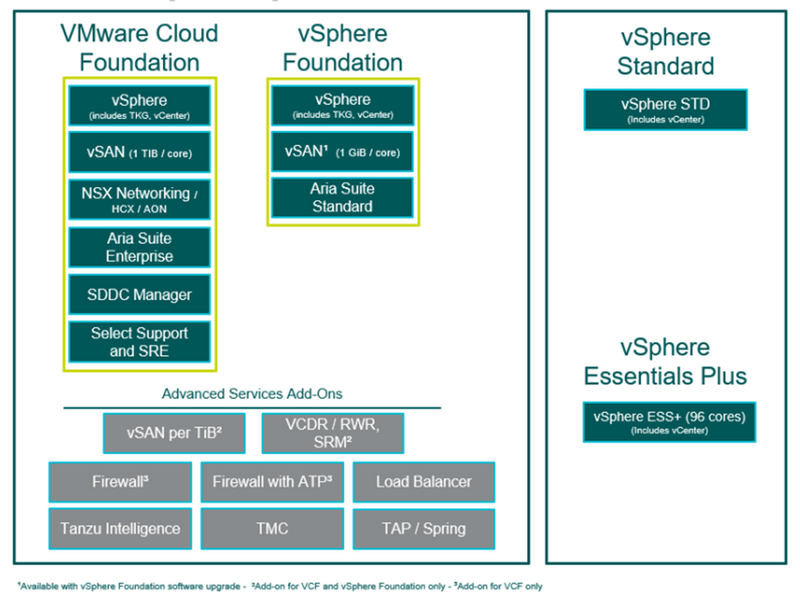Select the vSphere ESS+ (96 cores) box

(669, 421)
